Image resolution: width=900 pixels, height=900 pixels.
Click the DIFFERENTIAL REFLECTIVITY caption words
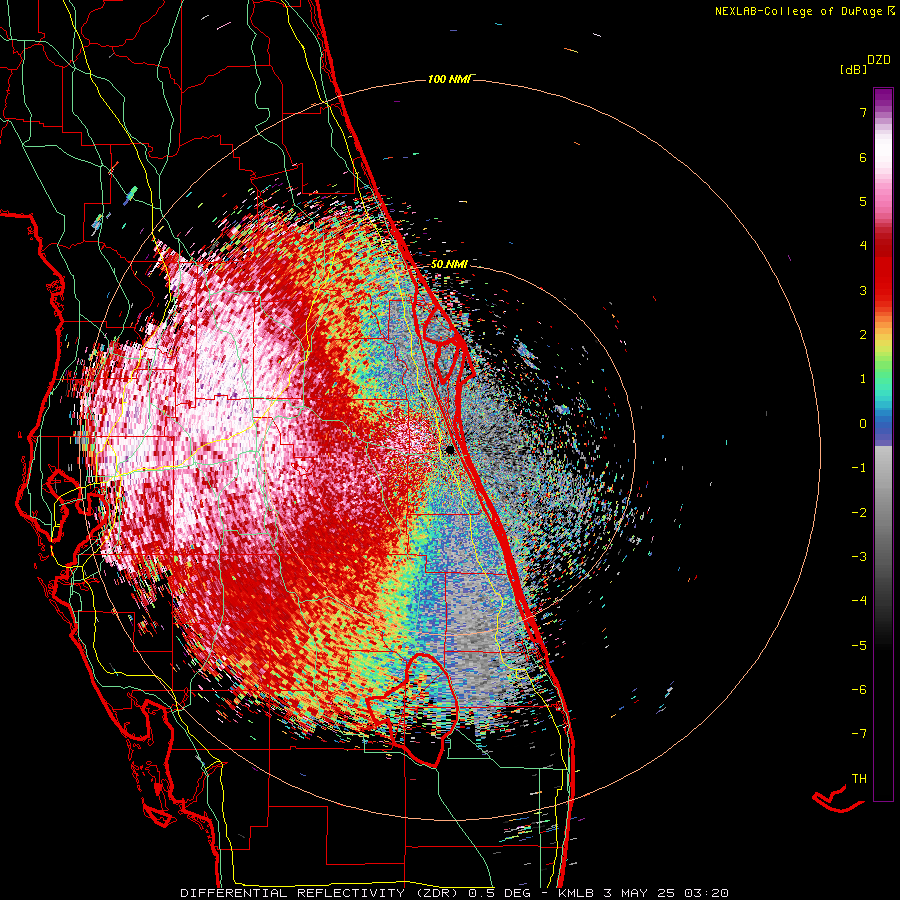tap(292, 893)
